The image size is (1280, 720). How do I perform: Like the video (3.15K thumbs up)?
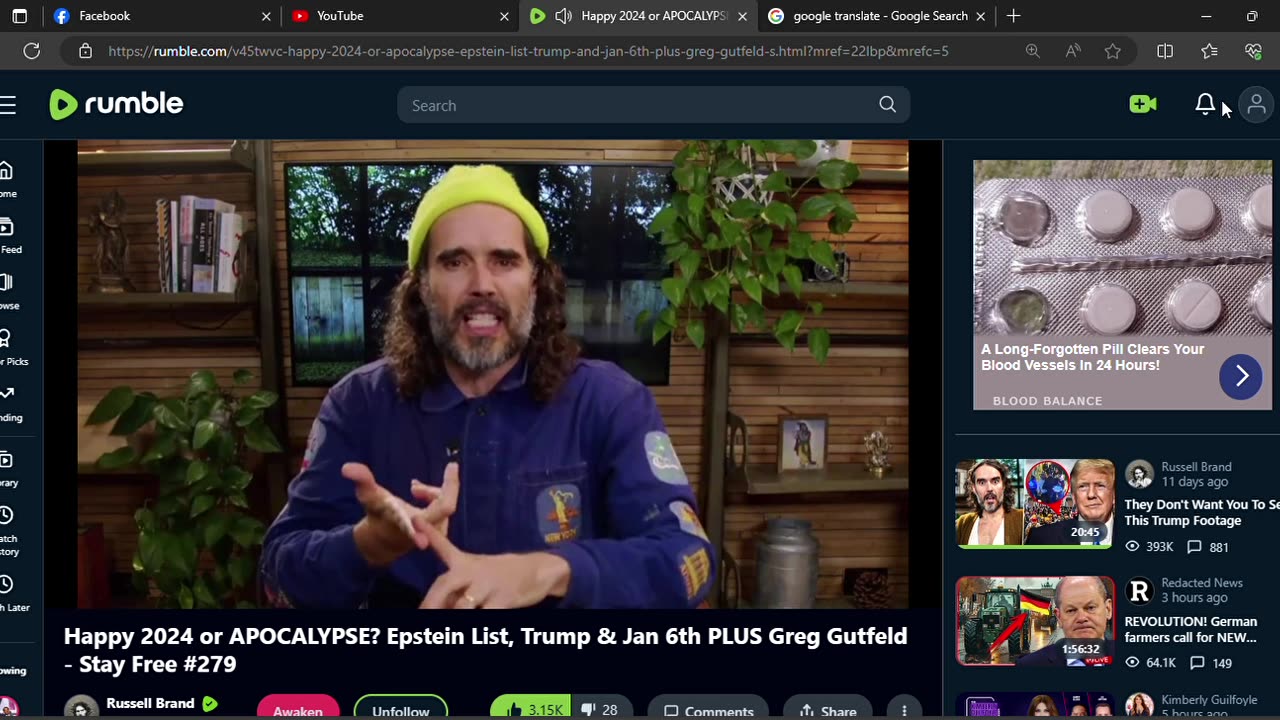531,710
